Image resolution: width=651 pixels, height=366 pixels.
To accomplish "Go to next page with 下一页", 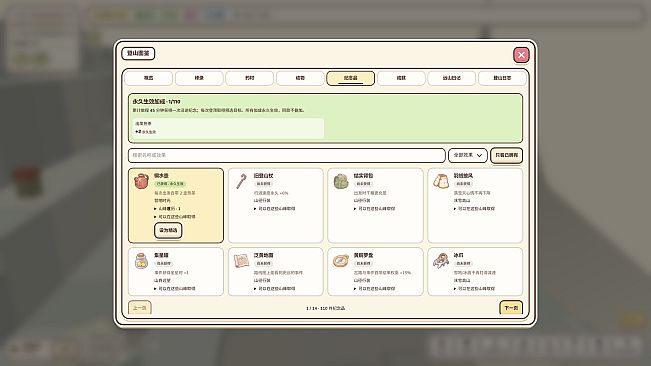I will coord(511,307).
